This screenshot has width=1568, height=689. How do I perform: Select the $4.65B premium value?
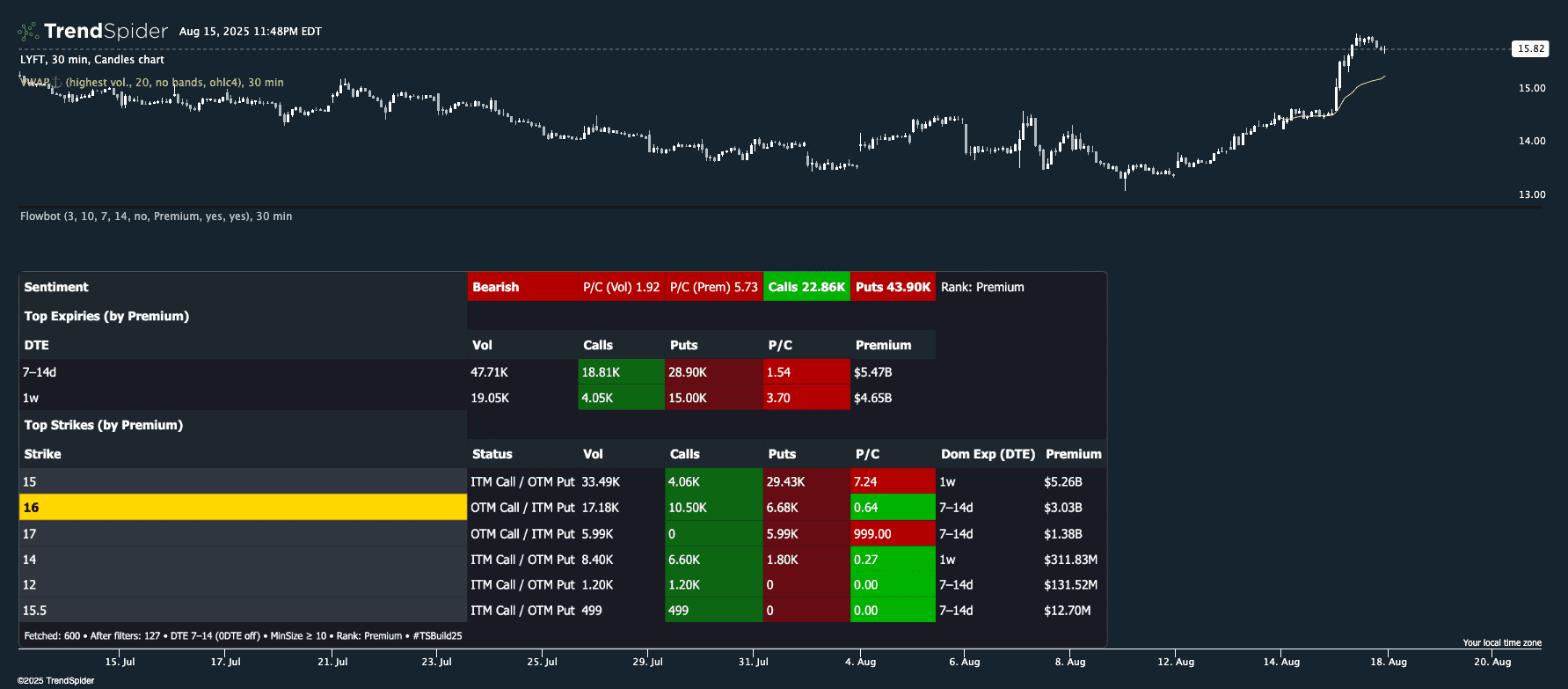point(872,398)
